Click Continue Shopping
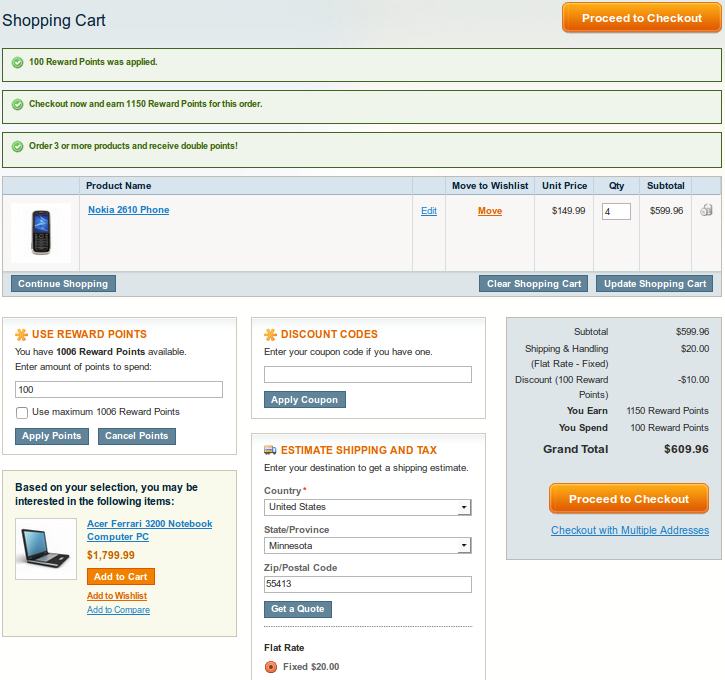This screenshot has width=725, height=680. 63,284
